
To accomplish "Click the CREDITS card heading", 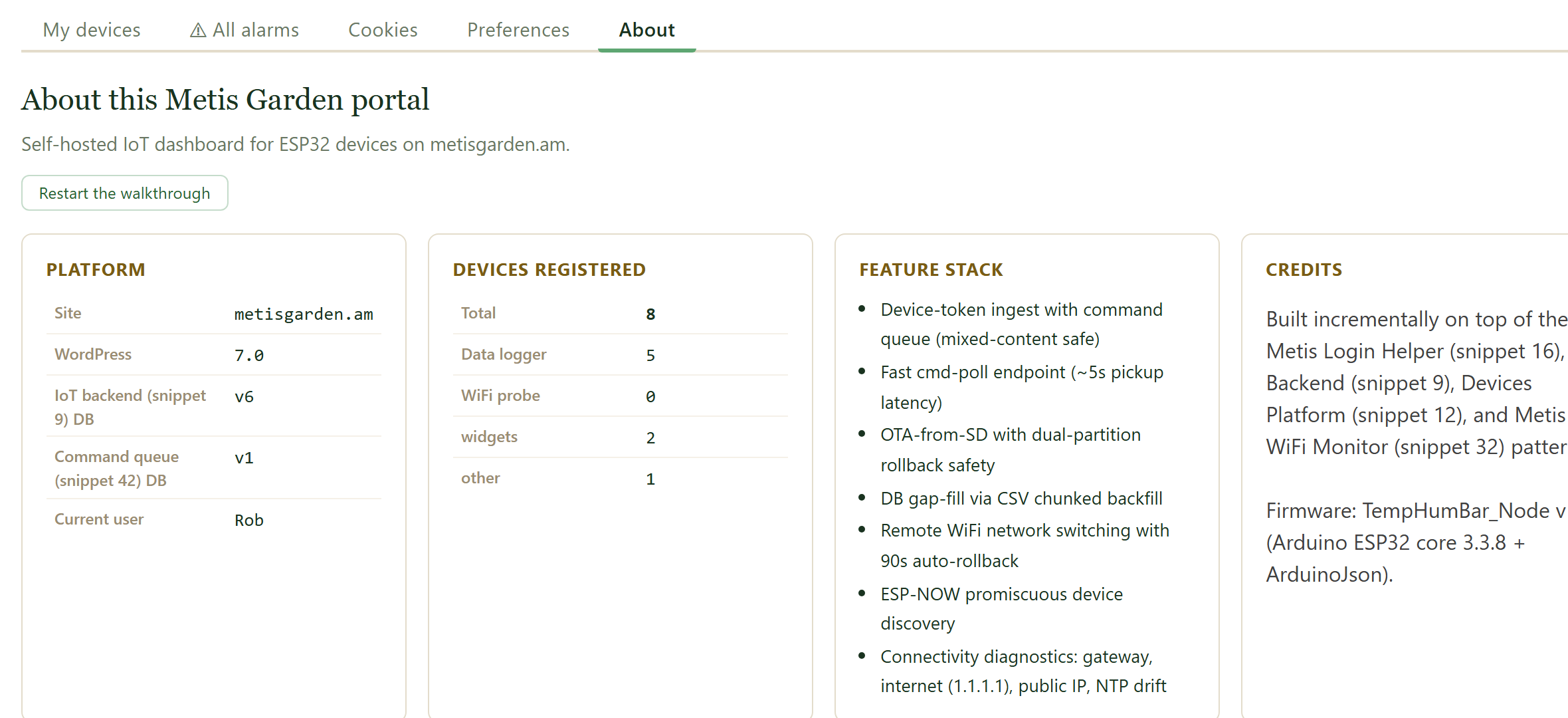I will 1304,270.
